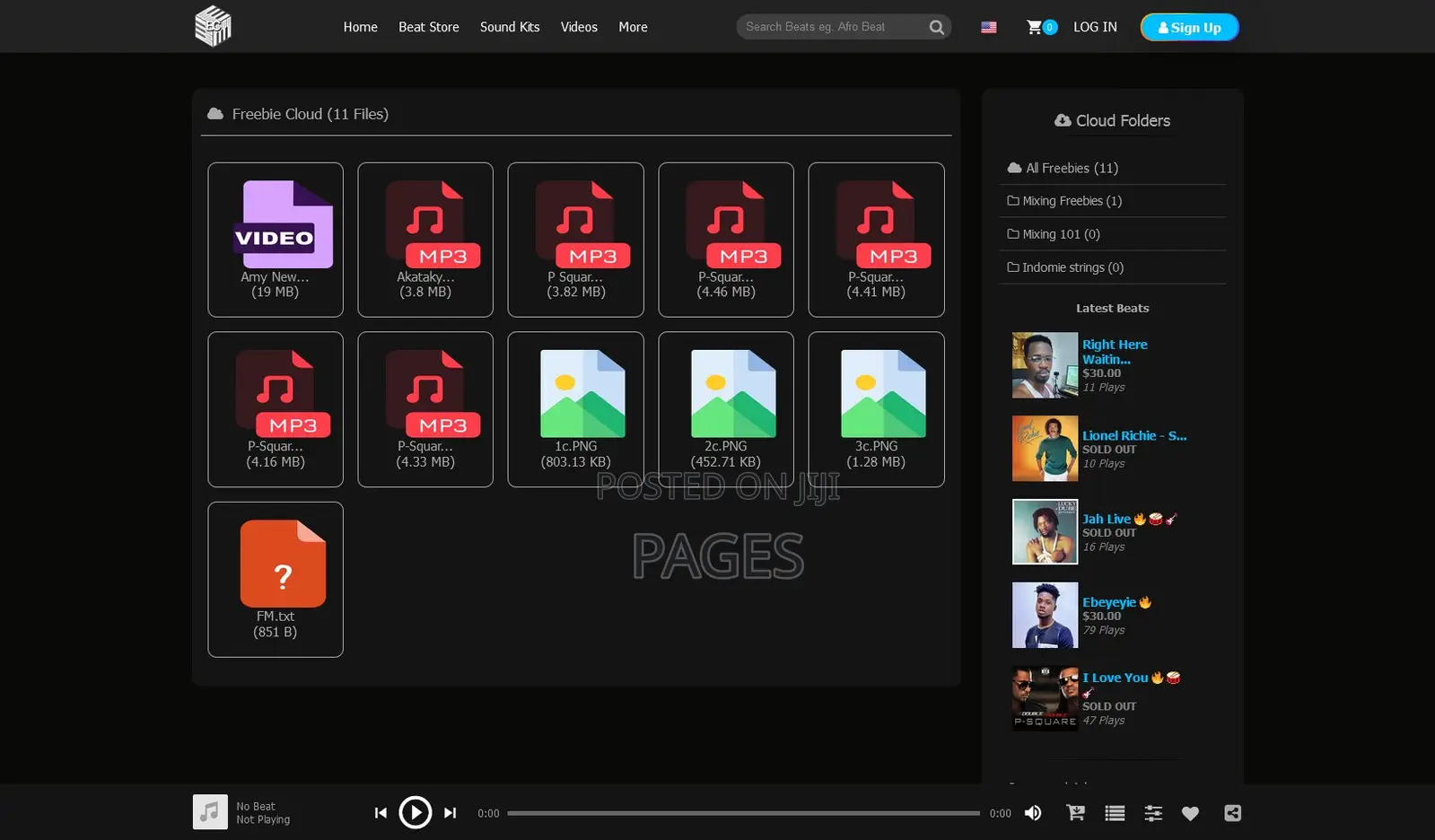Viewport: 1435px width, 840px height.
Task: Click the play button in player
Action: point(415,812)
